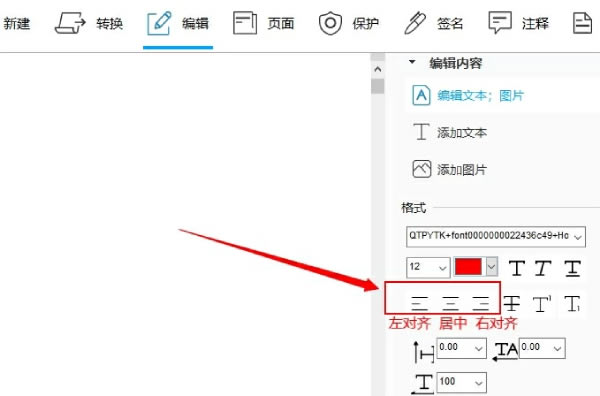Click the protect shield icon
Viewport: 600px width, 396px height.
pyautogui.click(x=330, y=23)
